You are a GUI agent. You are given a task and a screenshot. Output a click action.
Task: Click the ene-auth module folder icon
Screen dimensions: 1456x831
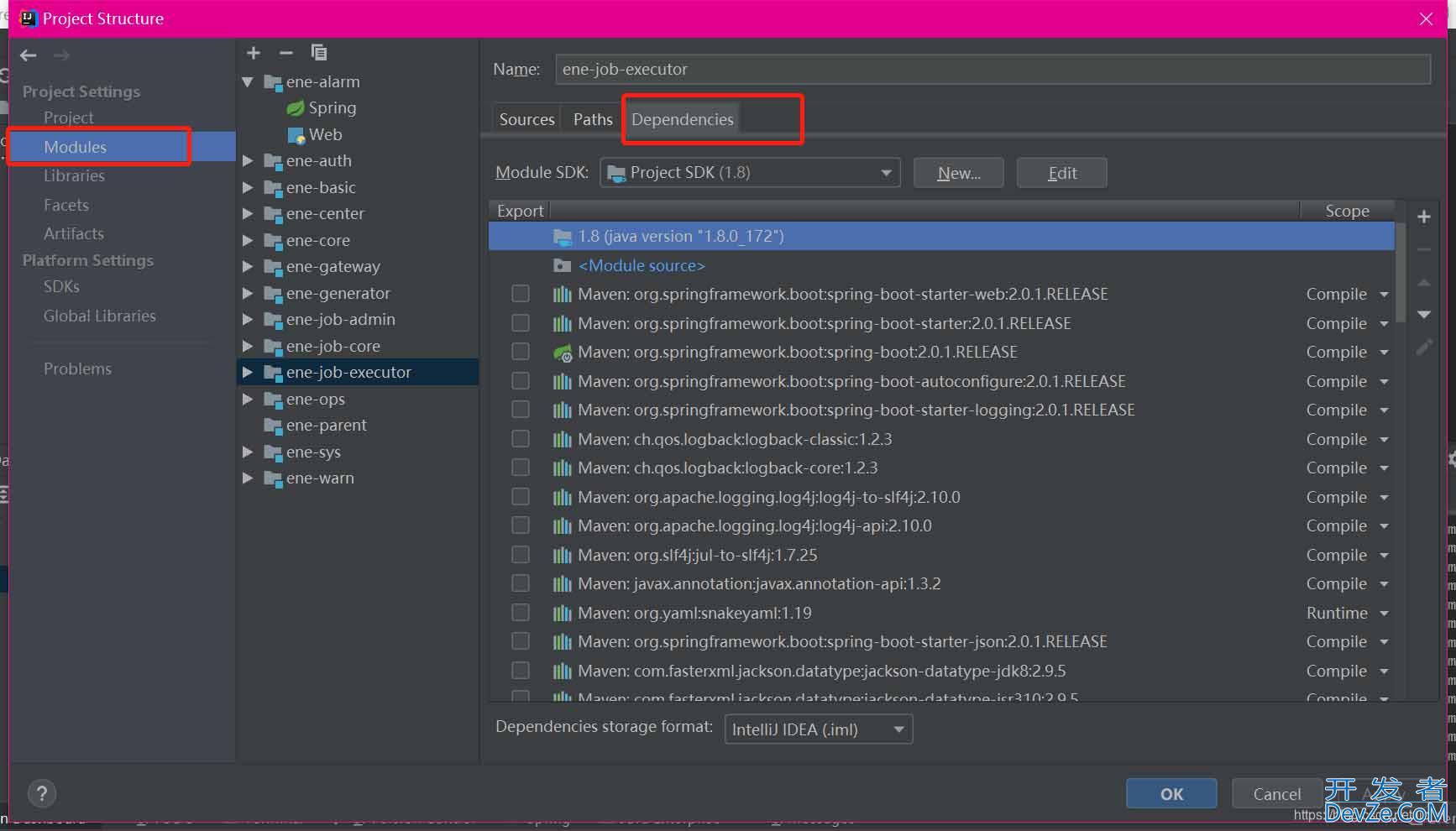(273, 161)
